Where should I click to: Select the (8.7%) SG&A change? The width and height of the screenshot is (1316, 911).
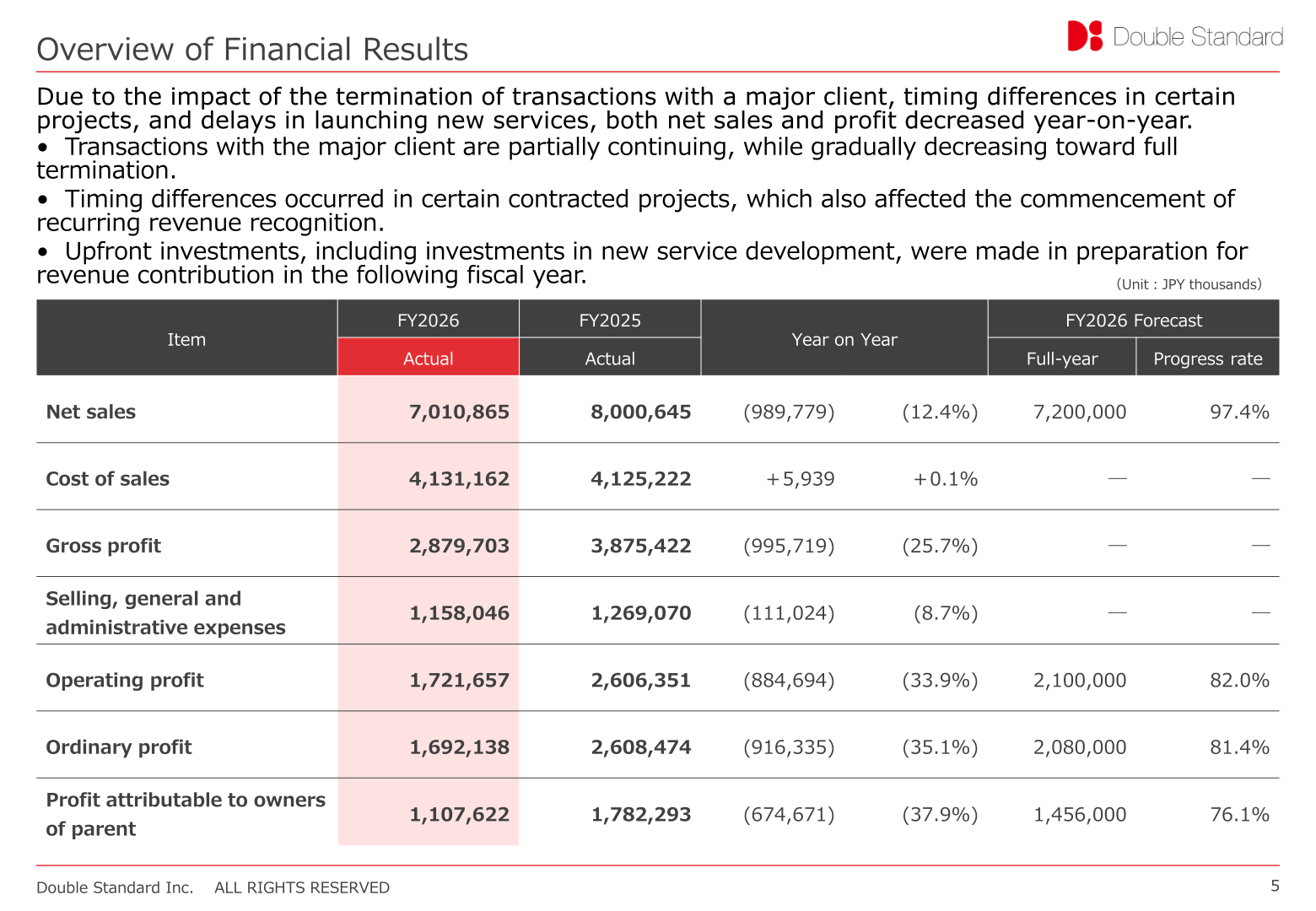(946, 613)
